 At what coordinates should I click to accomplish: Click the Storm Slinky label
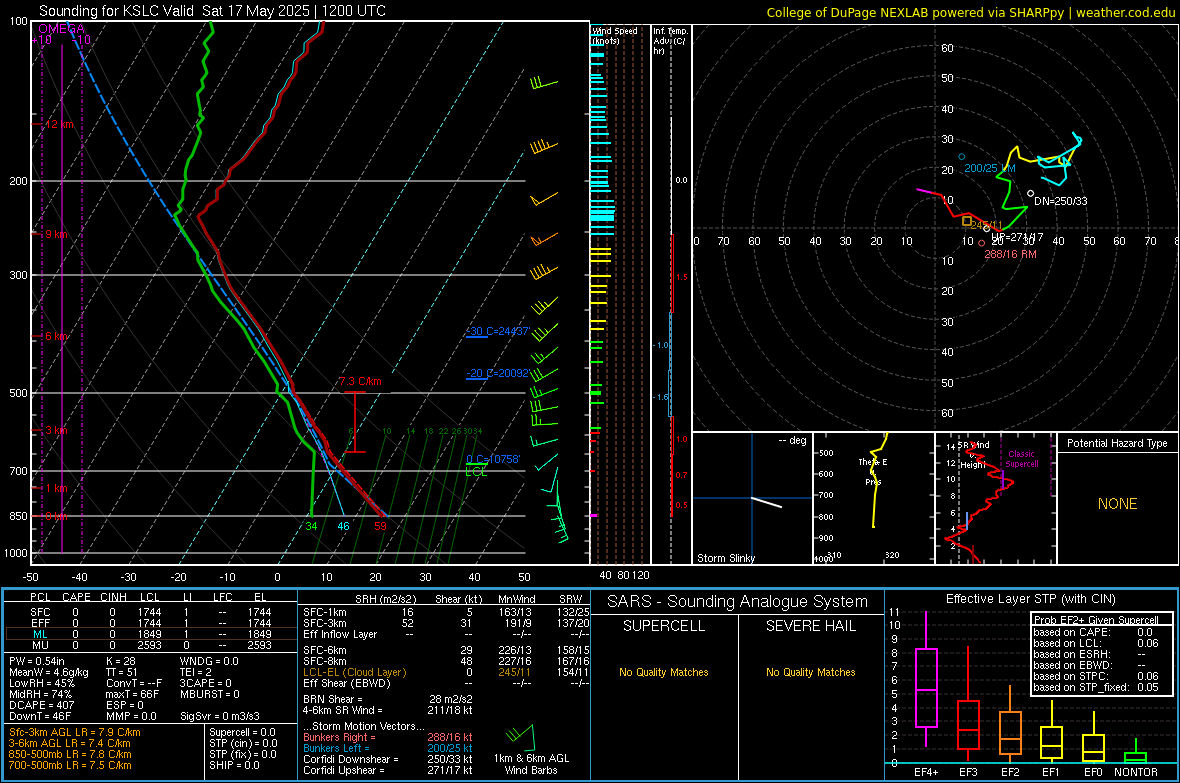click(725, 558)
